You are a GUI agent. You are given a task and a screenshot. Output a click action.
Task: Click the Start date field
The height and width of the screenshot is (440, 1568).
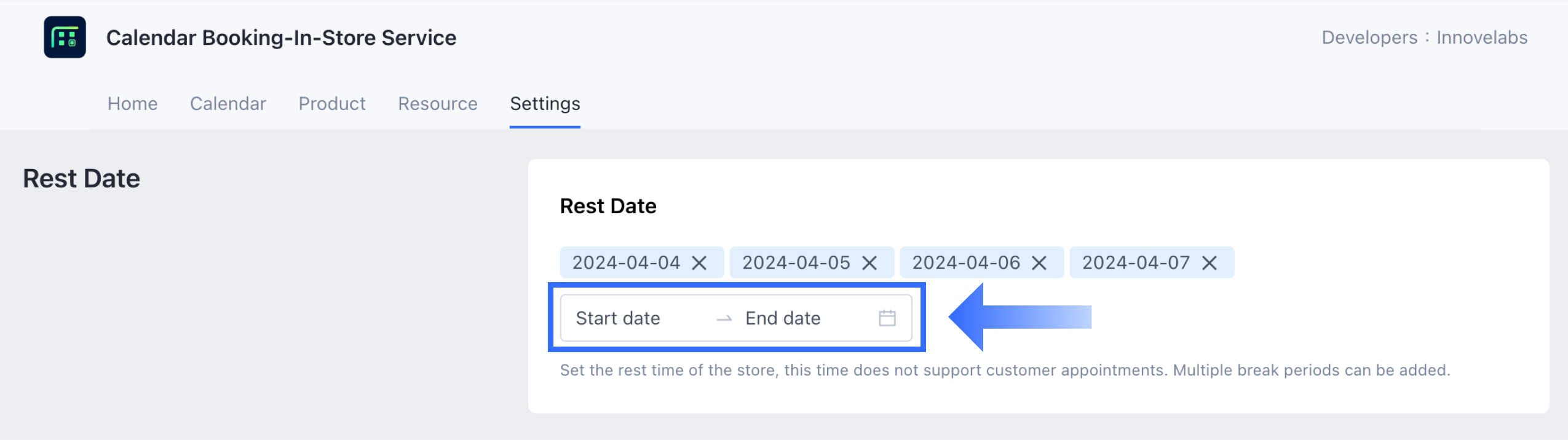[x=618, y=318]
